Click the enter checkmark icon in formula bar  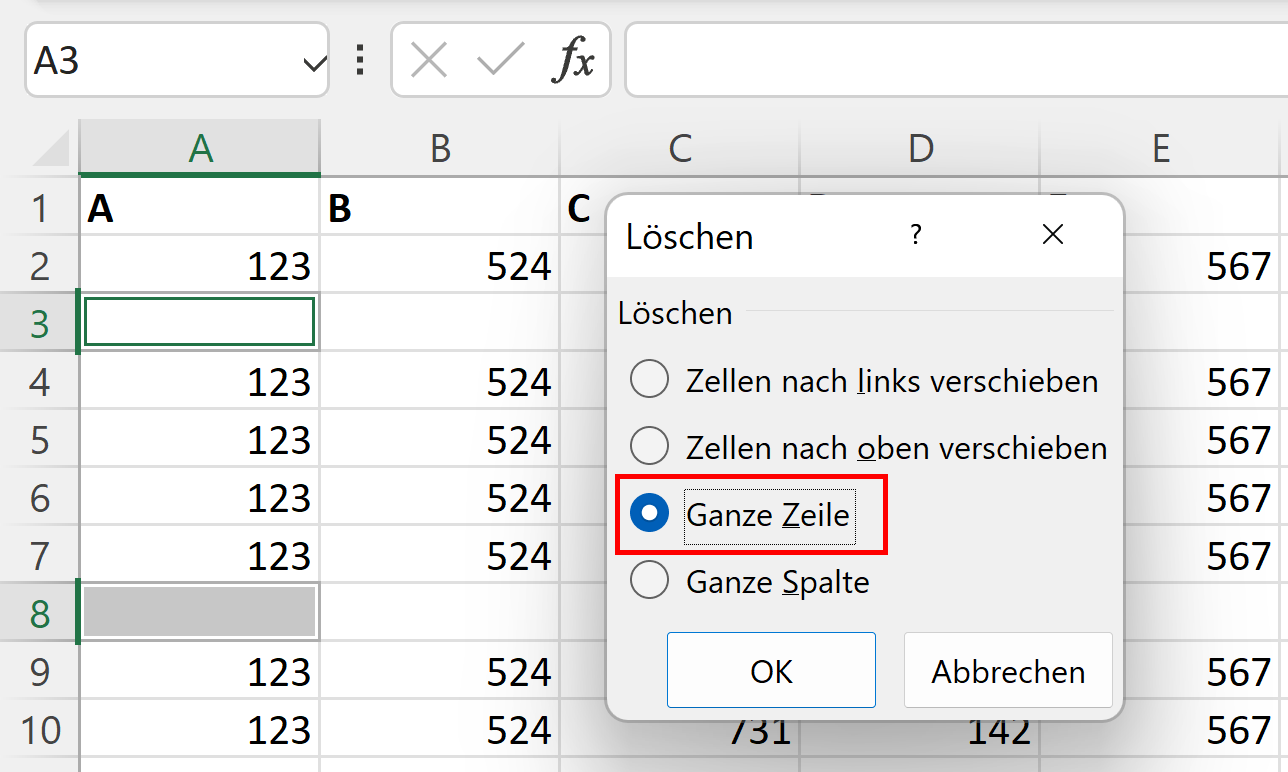(x=500, y=62)
